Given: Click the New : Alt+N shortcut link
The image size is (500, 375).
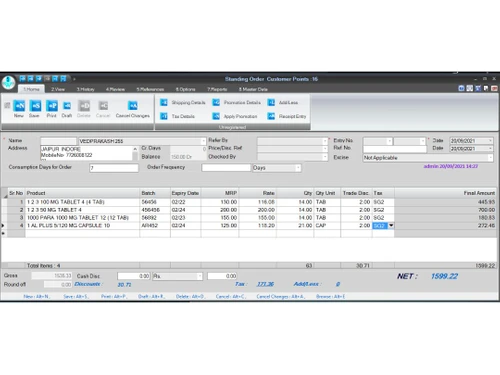Looking at the screenshot, I should click(x=37, y=296).
